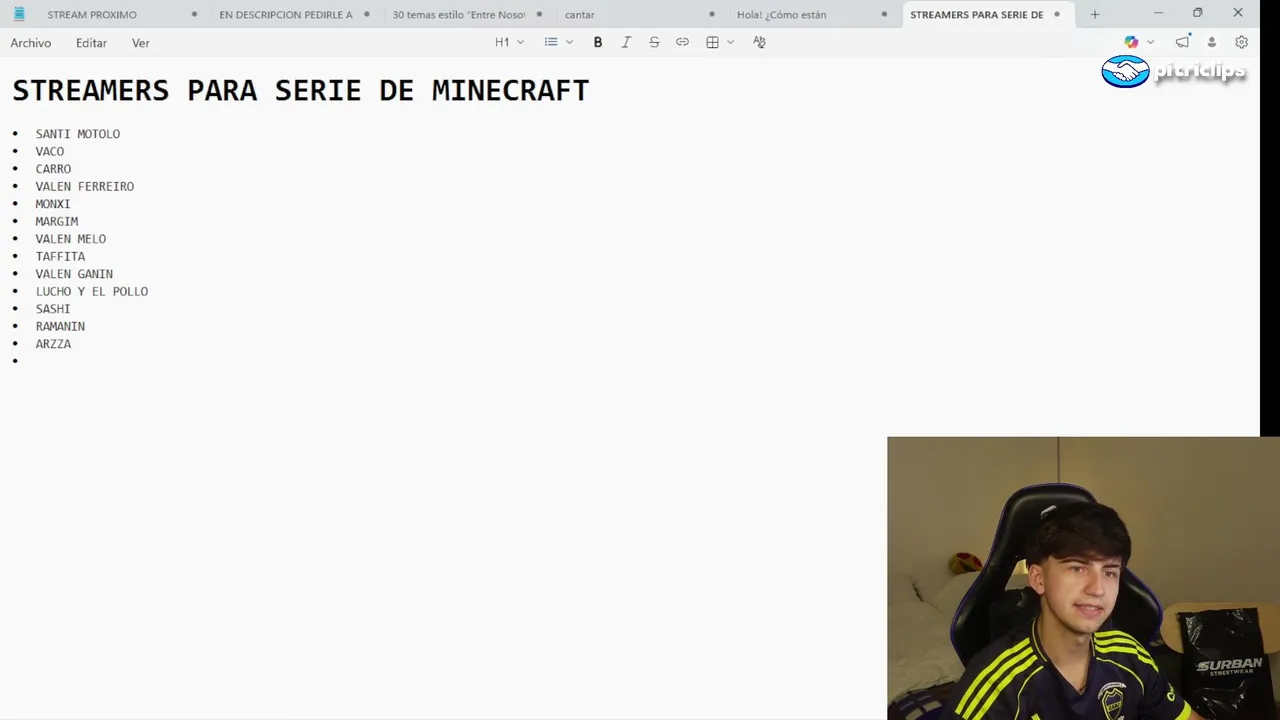Click the MONXI list item
The width and height of the screenshot is (1280, 720).
click(53, 204)
